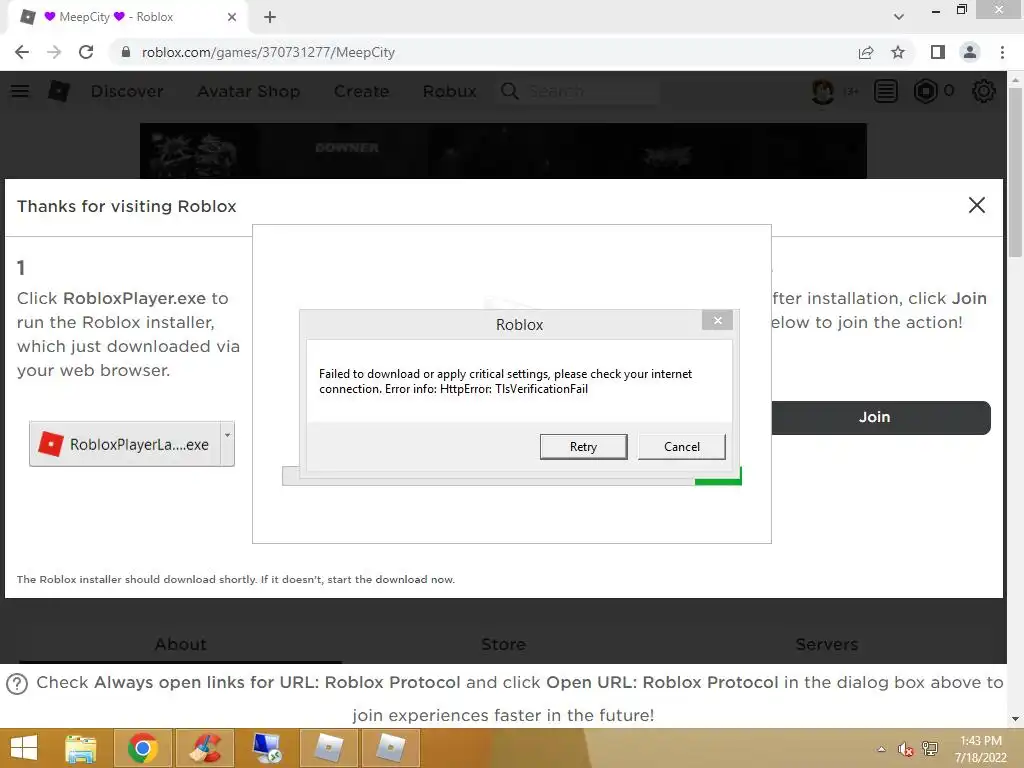Open the taskbar clock and date
The height and width of the screenshot is (768, 1024).
click(981, 749)
